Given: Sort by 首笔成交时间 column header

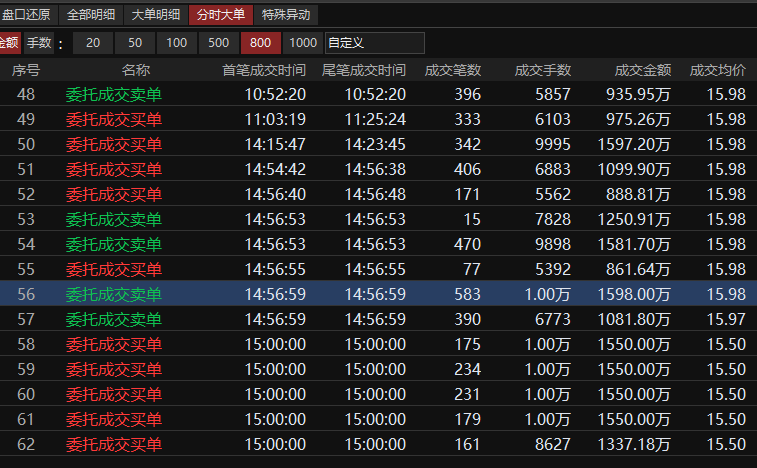Looking at the screenshot, I should pyautogui.click(x=264, y=71).
